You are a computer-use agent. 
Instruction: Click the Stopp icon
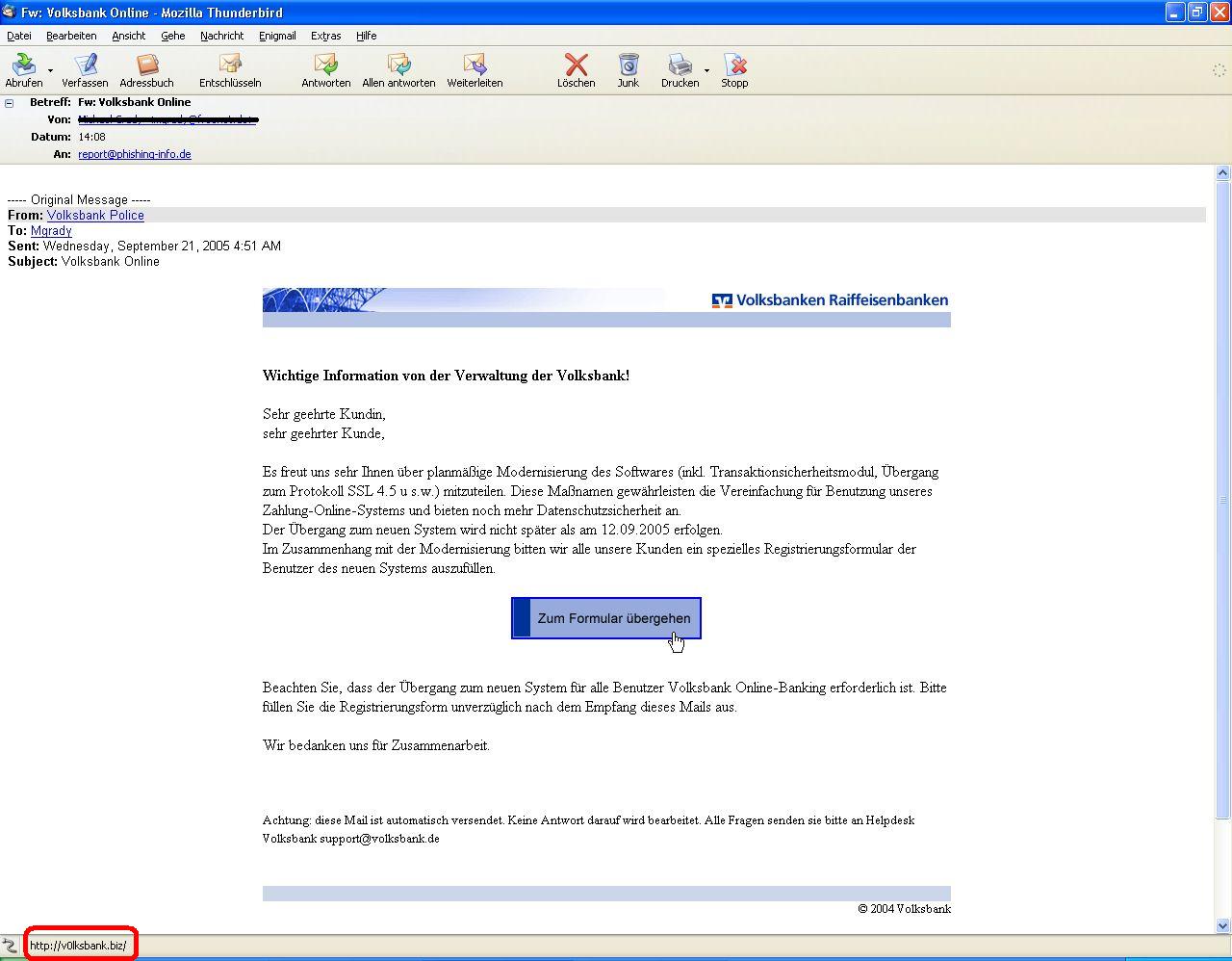click(735, 65)
